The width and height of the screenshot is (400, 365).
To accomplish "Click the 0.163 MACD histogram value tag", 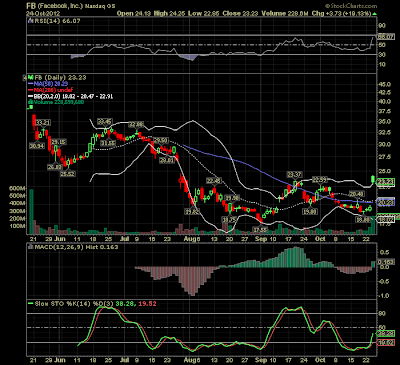I will pos(386,262).
